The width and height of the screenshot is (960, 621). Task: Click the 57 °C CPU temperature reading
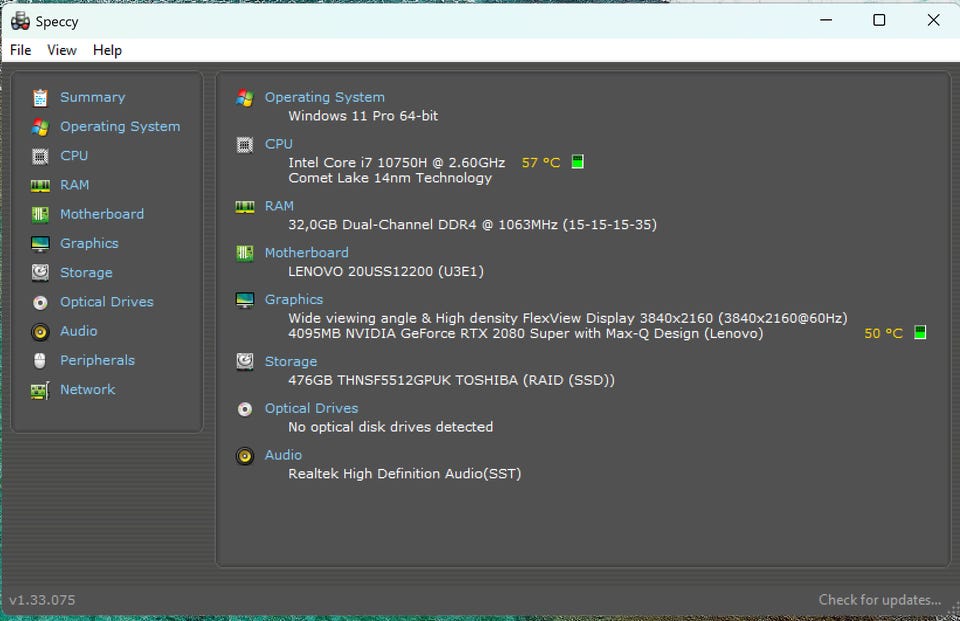(541, 163)
